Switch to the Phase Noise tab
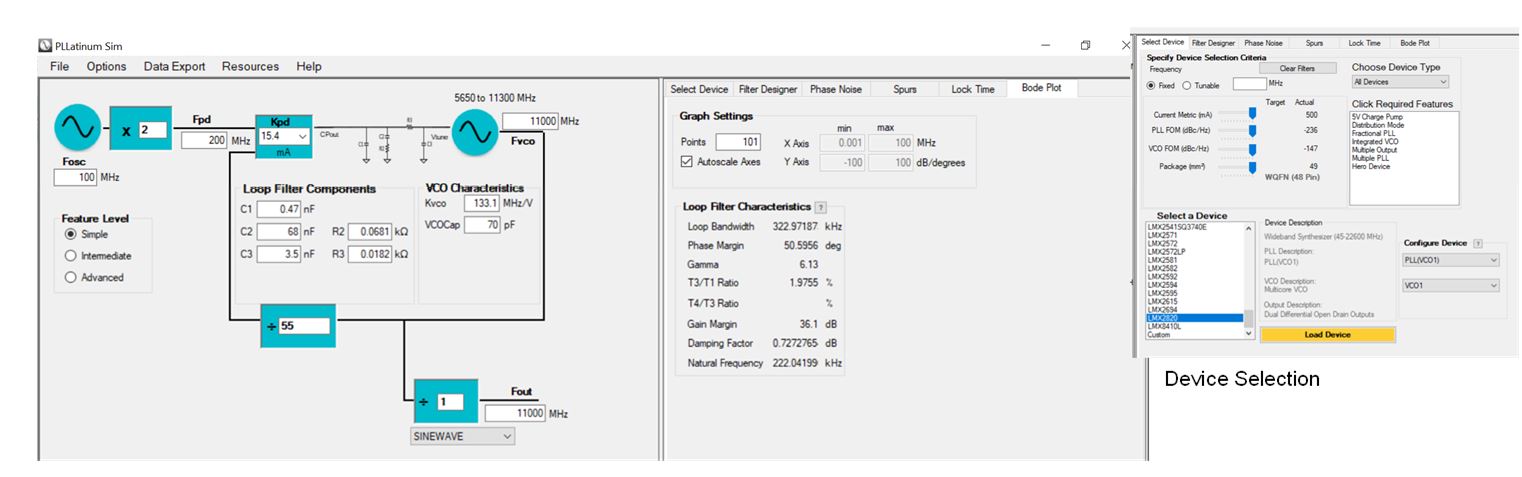The height and width of the screenshot is (477, 1522). (x=835, y=89)
